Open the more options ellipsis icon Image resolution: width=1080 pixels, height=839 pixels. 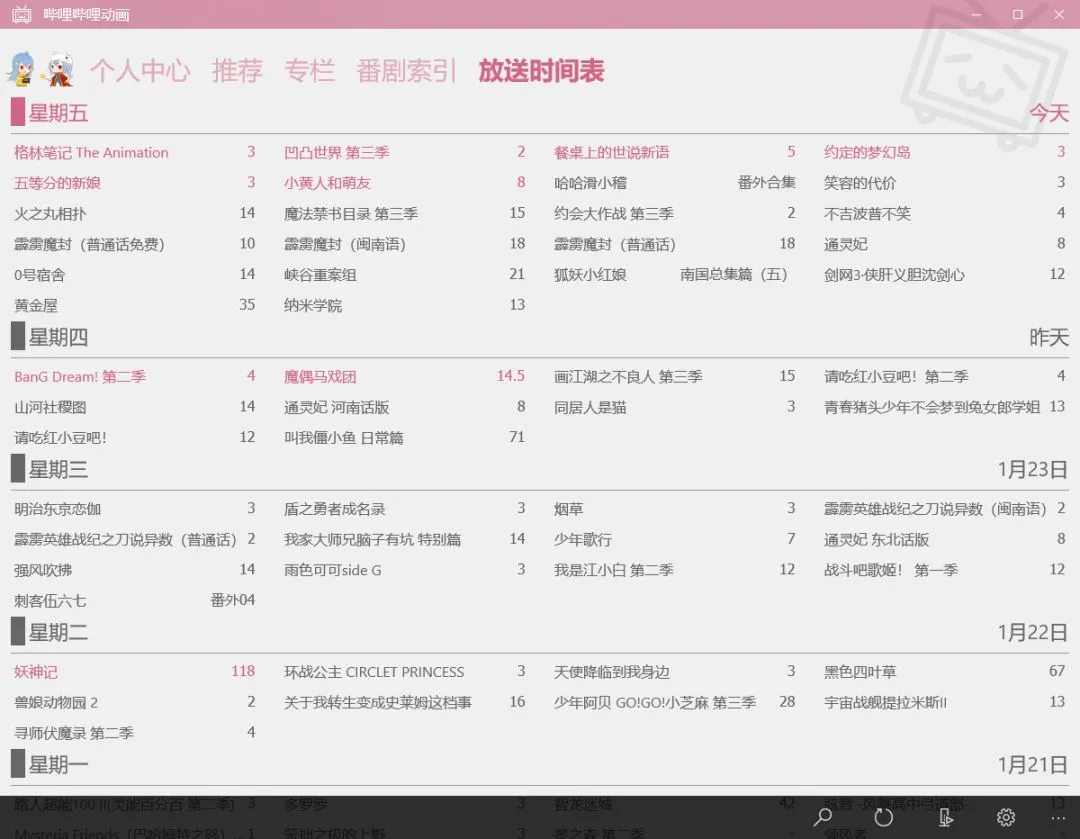pos(1056,817)
